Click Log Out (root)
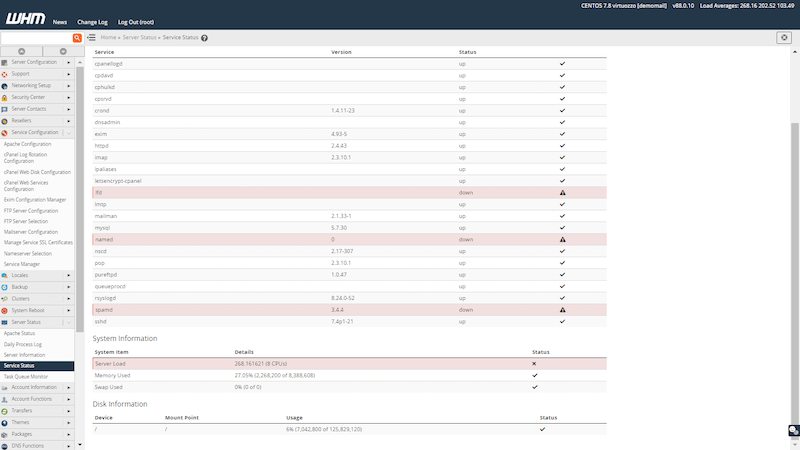 (136, 22)
